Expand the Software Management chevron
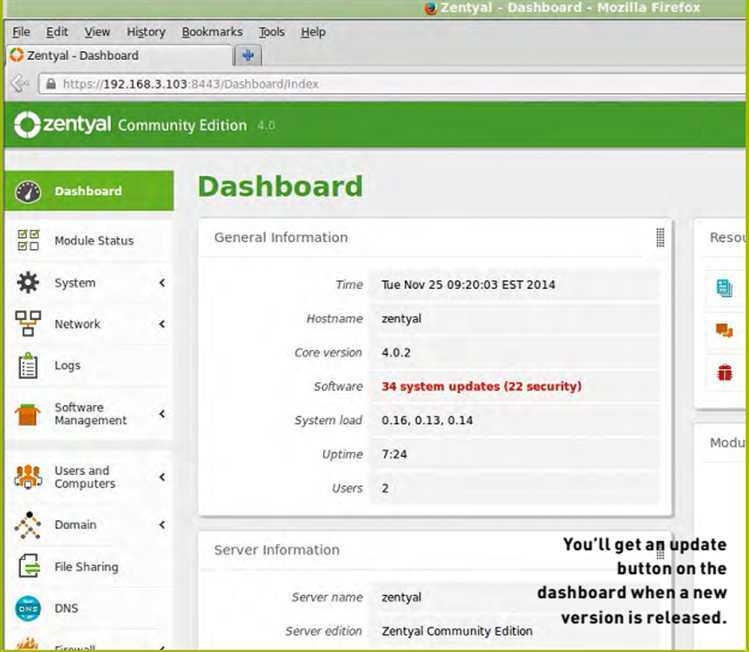Screen dimensions: 749x652 pyautogui.click(x=162, y=414)
